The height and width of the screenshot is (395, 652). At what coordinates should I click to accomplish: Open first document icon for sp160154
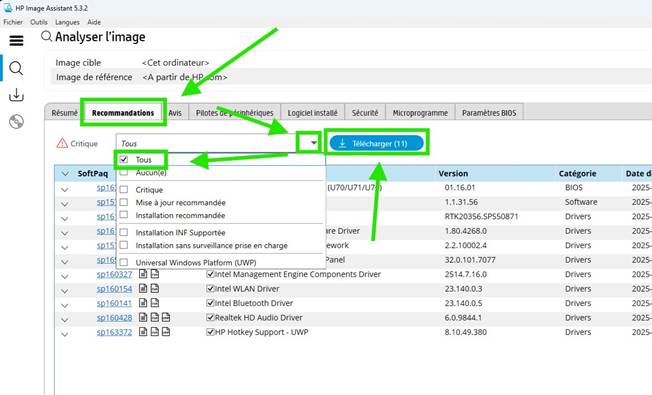point(143,288)
